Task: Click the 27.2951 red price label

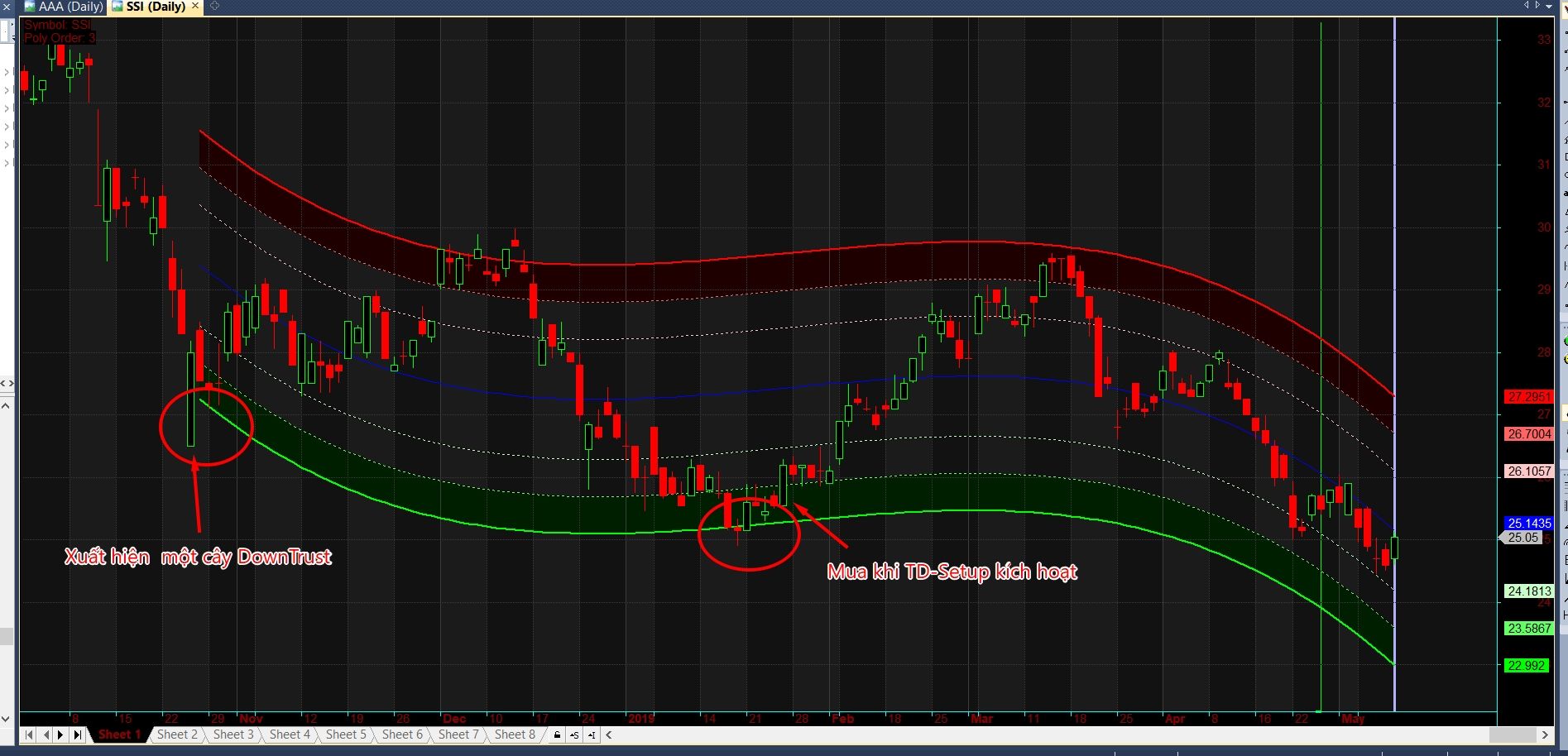Action: [x=1528, y=397]
